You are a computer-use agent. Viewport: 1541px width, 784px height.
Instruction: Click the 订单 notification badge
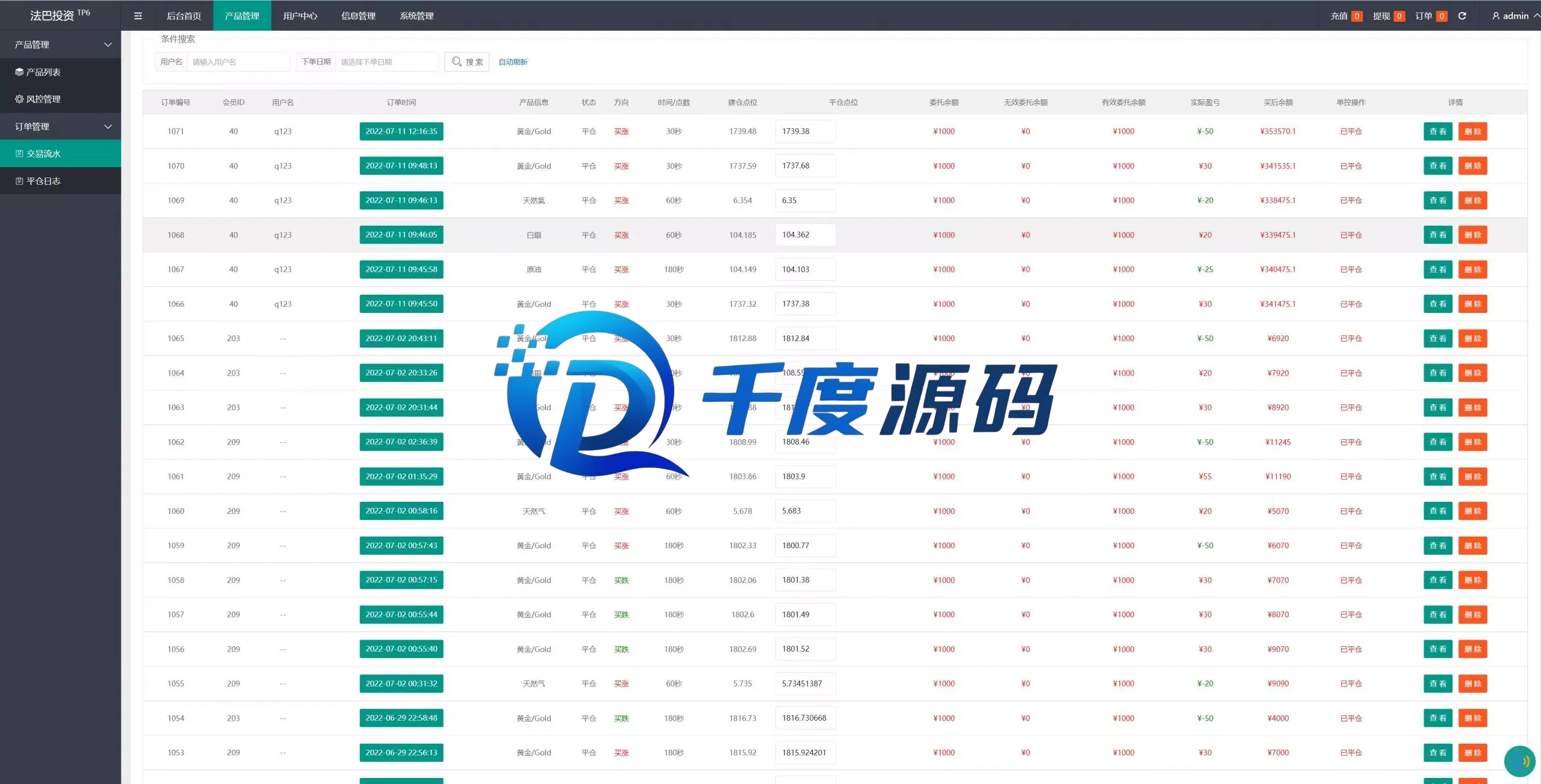coord(1442,16)
